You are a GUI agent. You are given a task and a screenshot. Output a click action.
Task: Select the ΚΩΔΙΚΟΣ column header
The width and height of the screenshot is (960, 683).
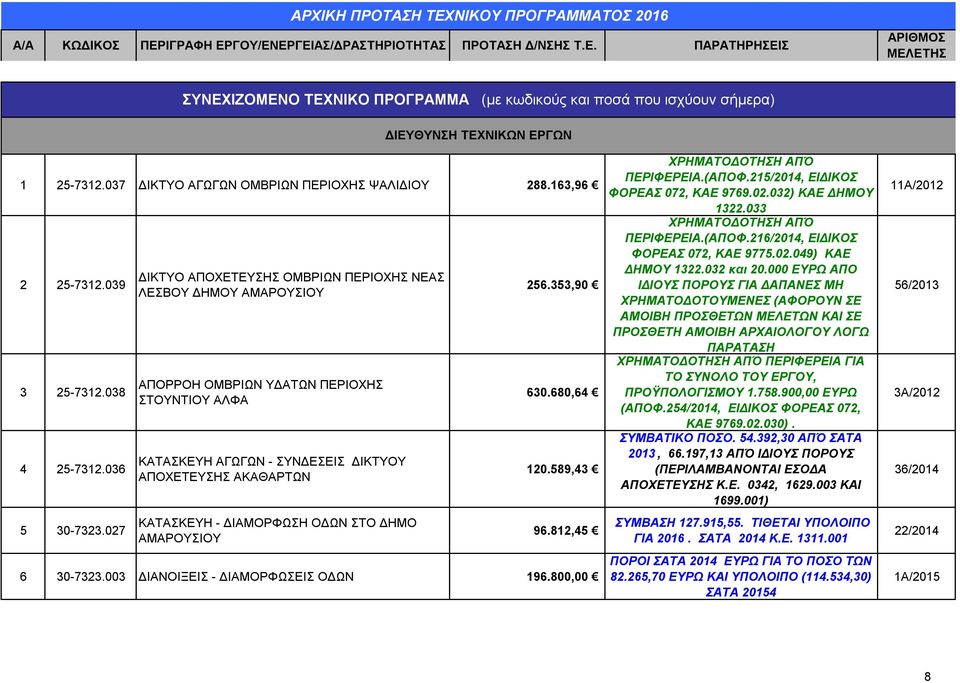pos(91,45)
